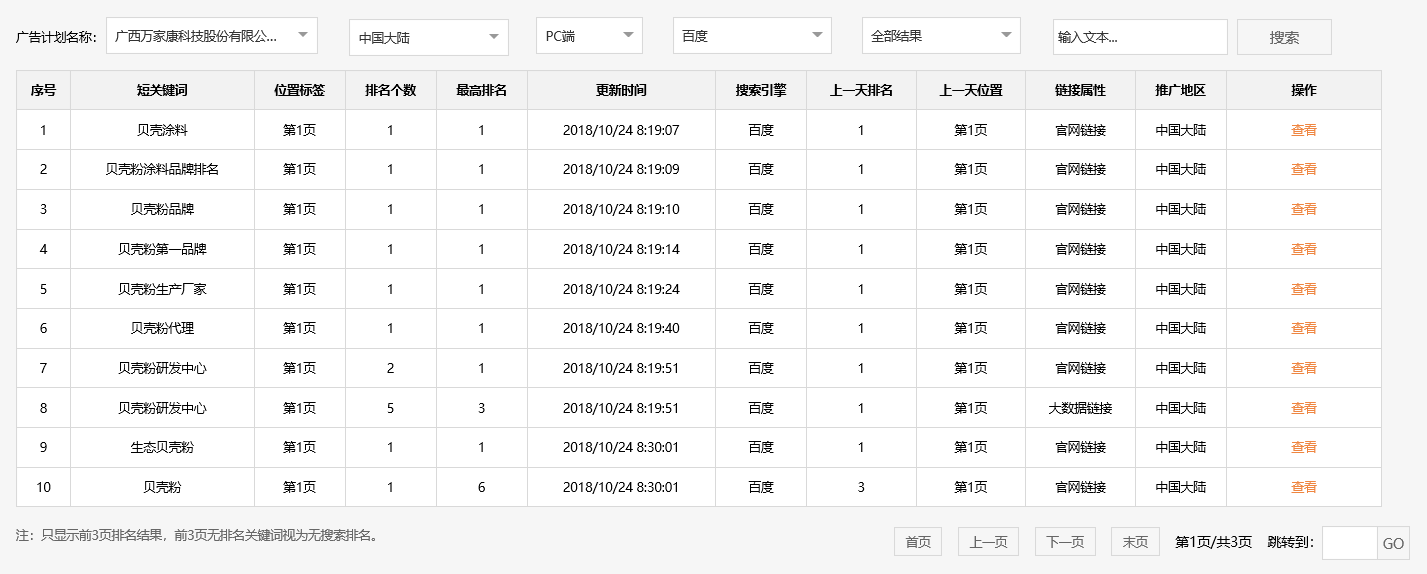Viewport: 1427px width, 574px height.
Task: Click the 上一页 pagination button
Action: click(x=988, y=542)
